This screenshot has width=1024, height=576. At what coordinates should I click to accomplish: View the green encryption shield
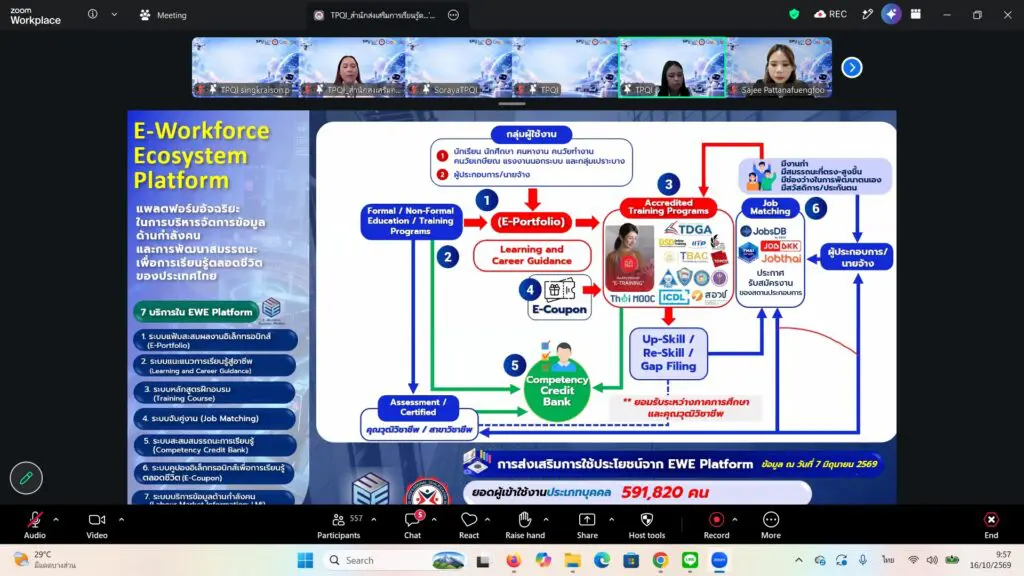coord(794,14)
